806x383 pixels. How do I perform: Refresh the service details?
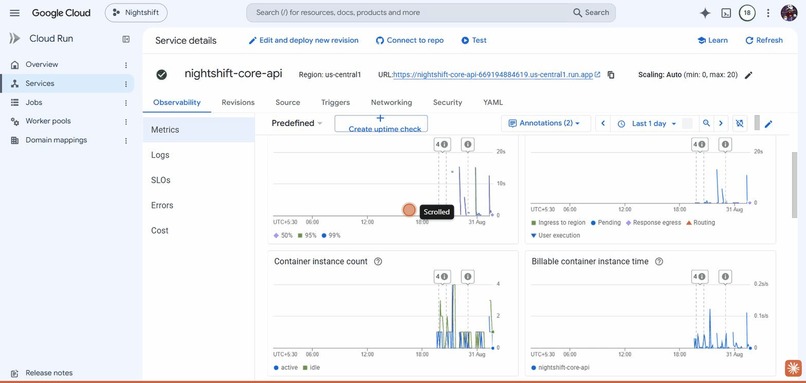pos(764,40)
